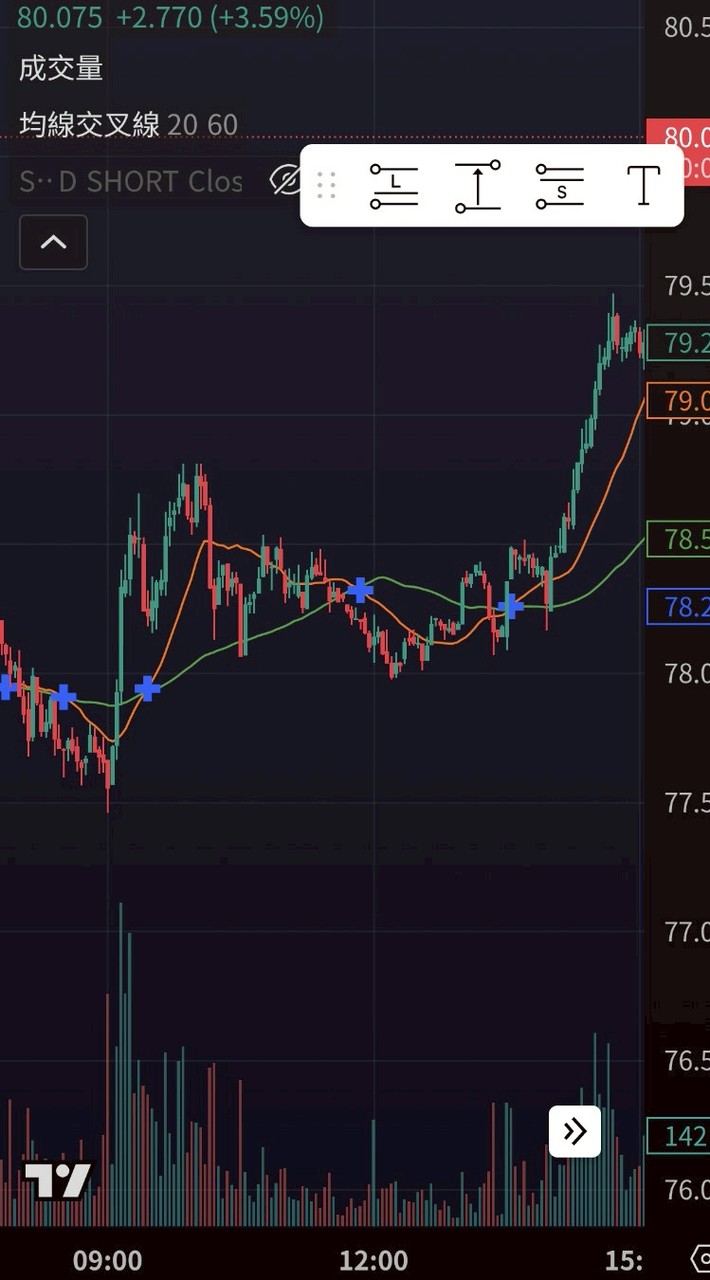Open the 成交量 volume indicator label
The image size is (710, 1280).
coord(61,68)
